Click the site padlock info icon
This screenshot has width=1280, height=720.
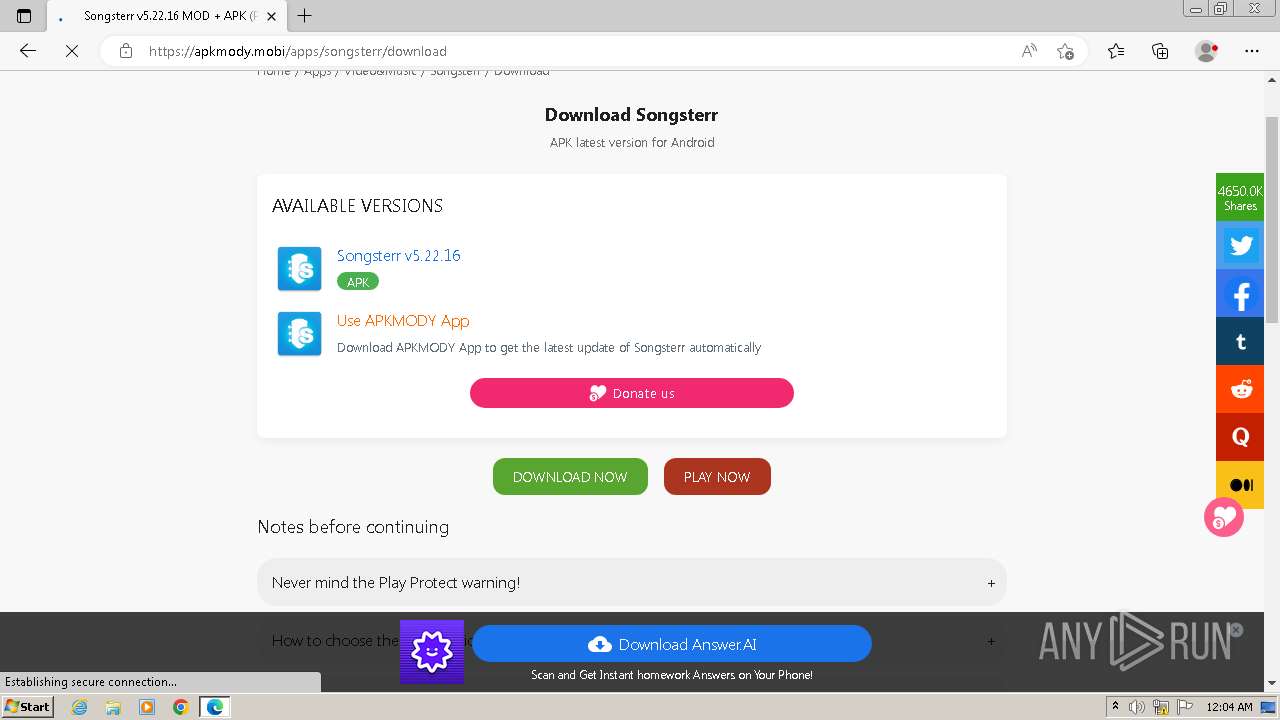coord(126,51)
